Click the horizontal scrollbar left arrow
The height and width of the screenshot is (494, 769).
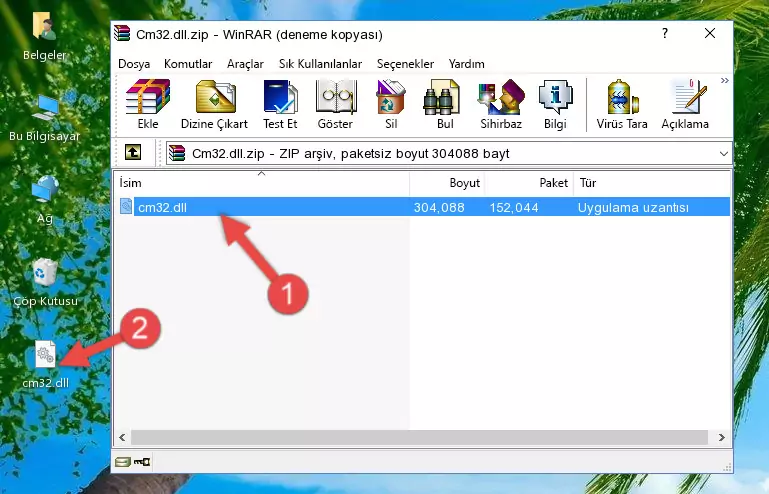click(x=122, y=437)
